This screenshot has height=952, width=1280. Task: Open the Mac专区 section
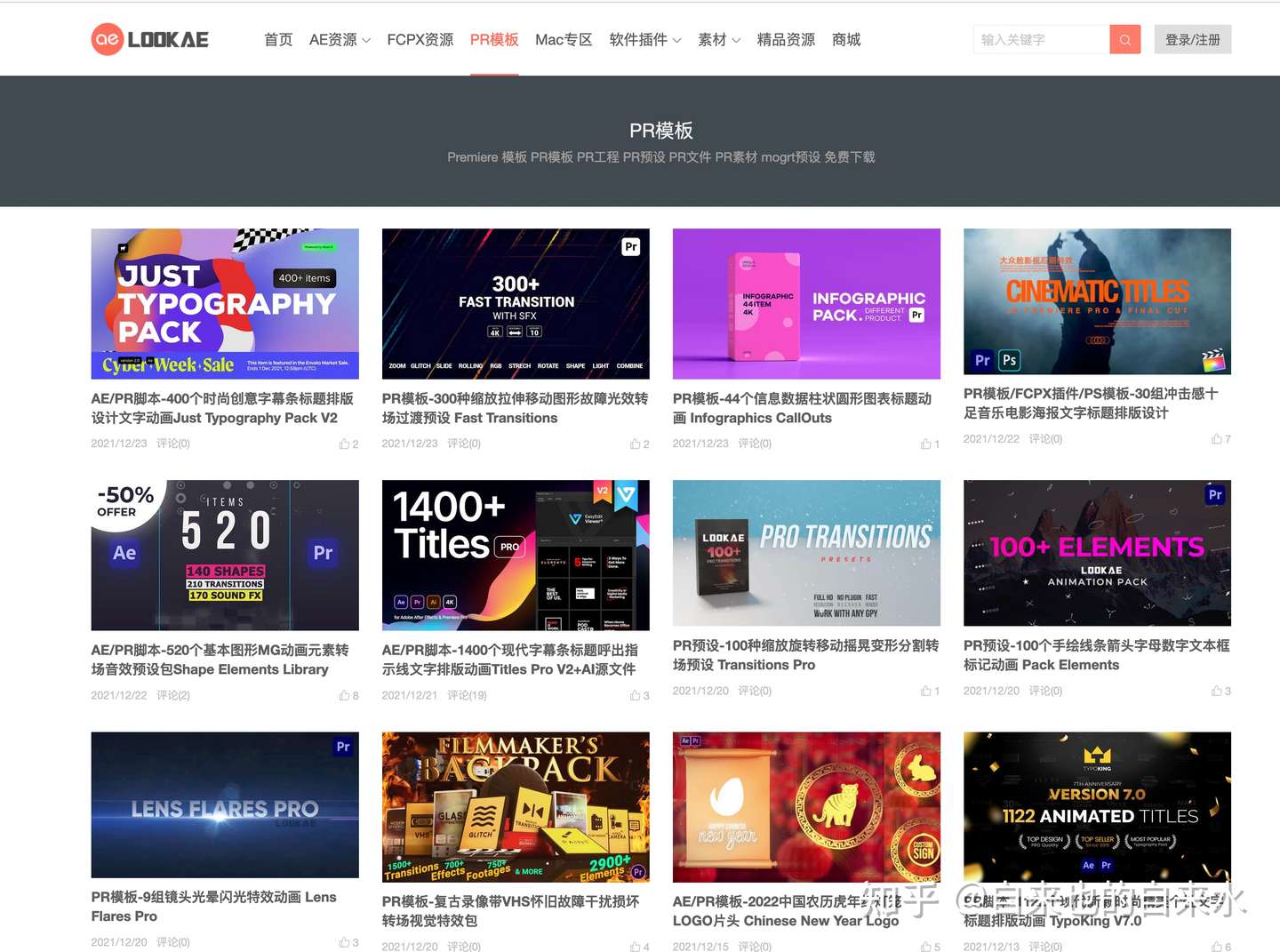point(564,39)
